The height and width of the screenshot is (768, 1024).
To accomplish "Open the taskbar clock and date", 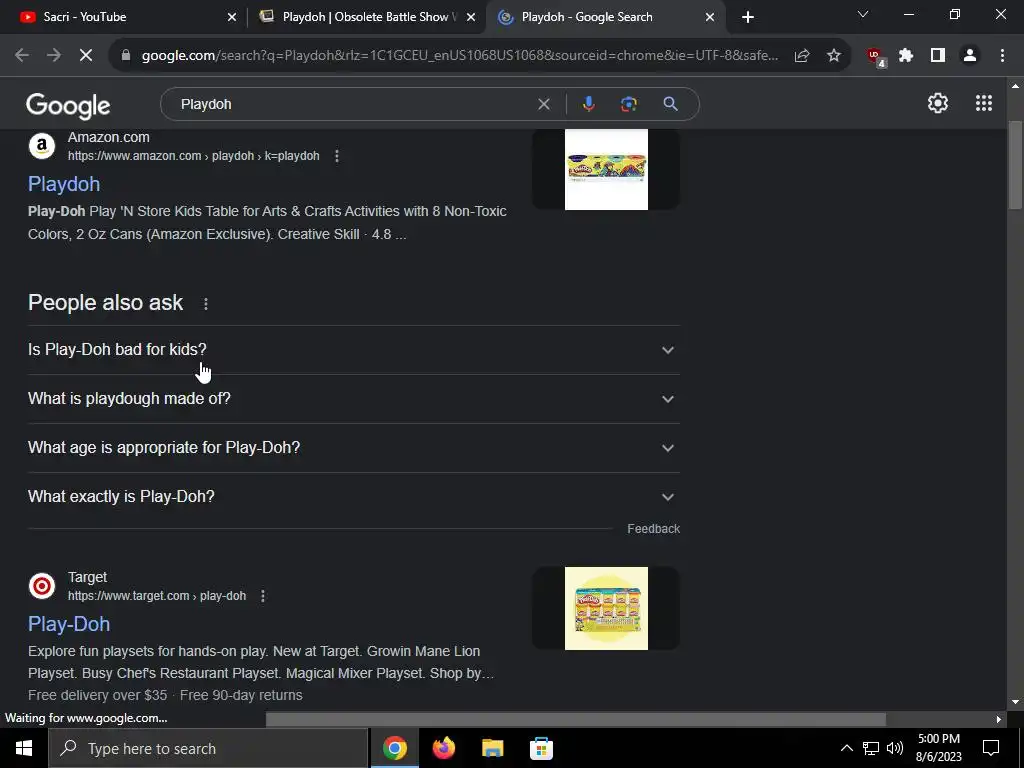I will click(938, 748).
